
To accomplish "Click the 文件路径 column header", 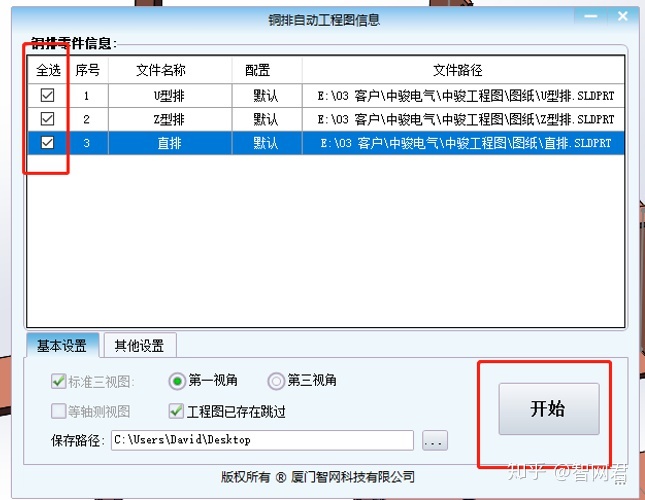I will click(463, 70).
